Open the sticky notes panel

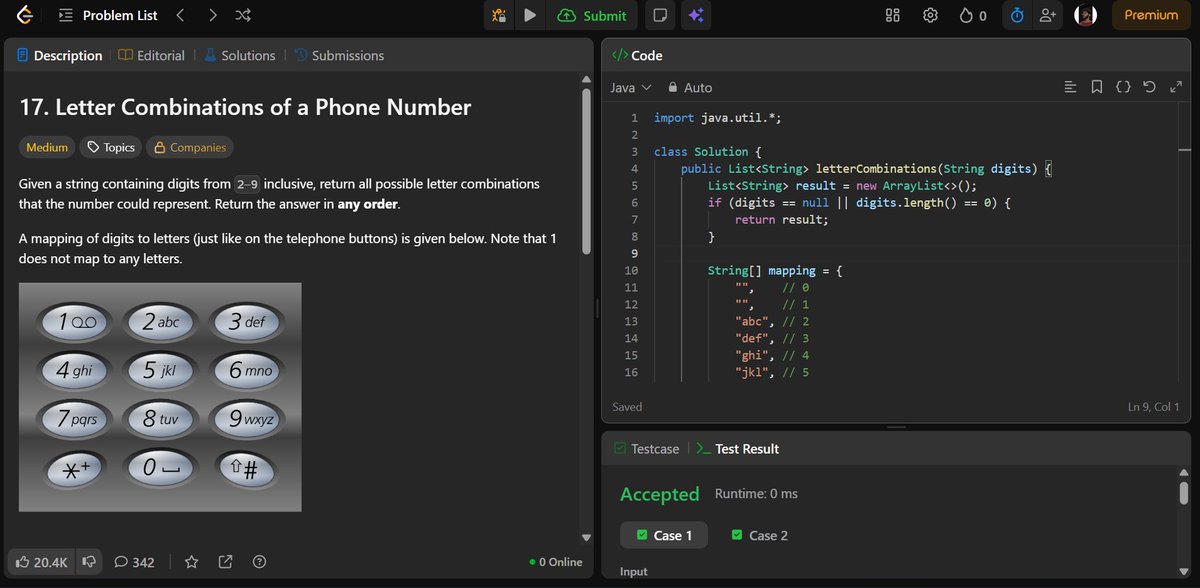pos(659,15)
